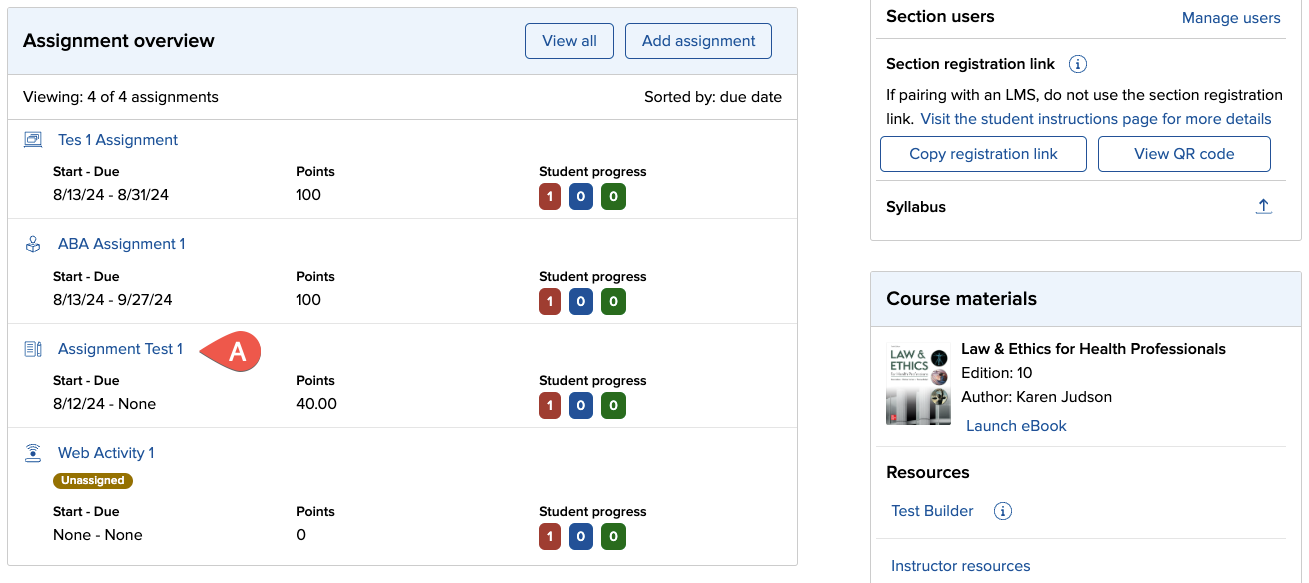Click the Web Activity 1 type icon

tap(33, 453)
